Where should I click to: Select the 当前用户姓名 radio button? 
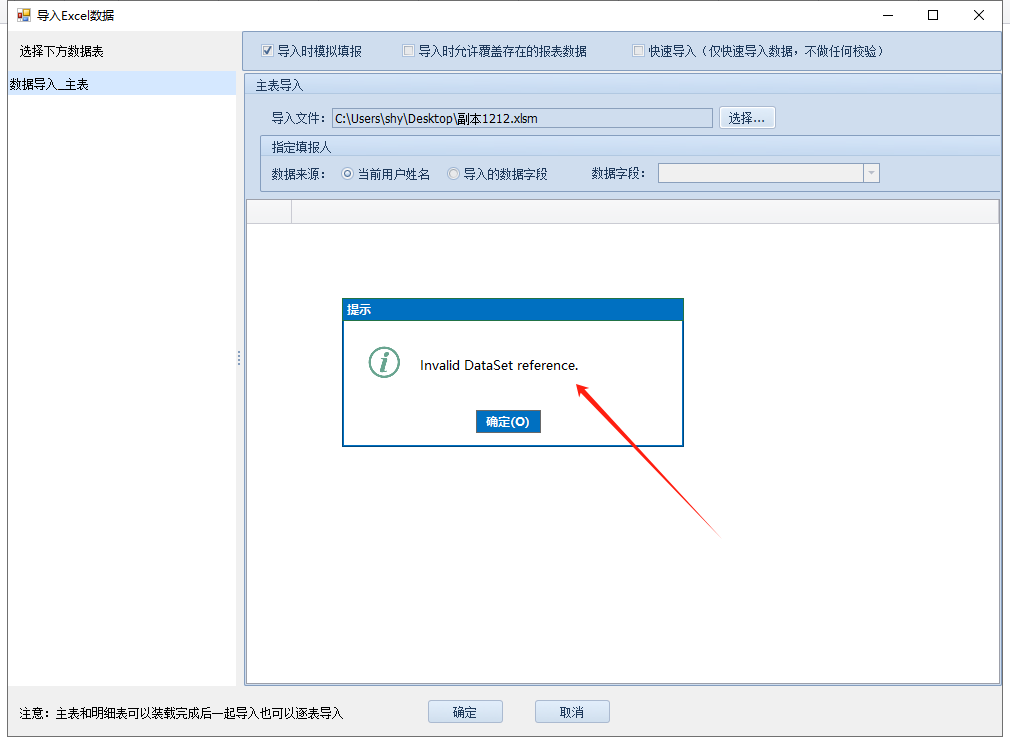347,174
